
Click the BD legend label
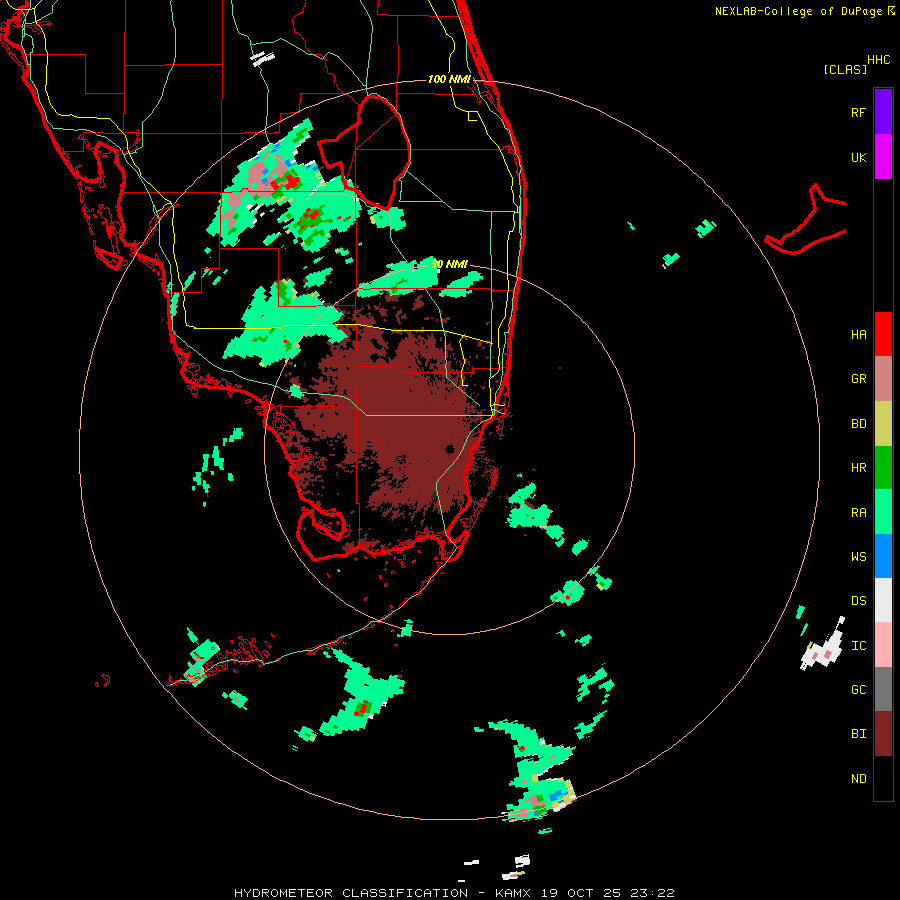858,424
